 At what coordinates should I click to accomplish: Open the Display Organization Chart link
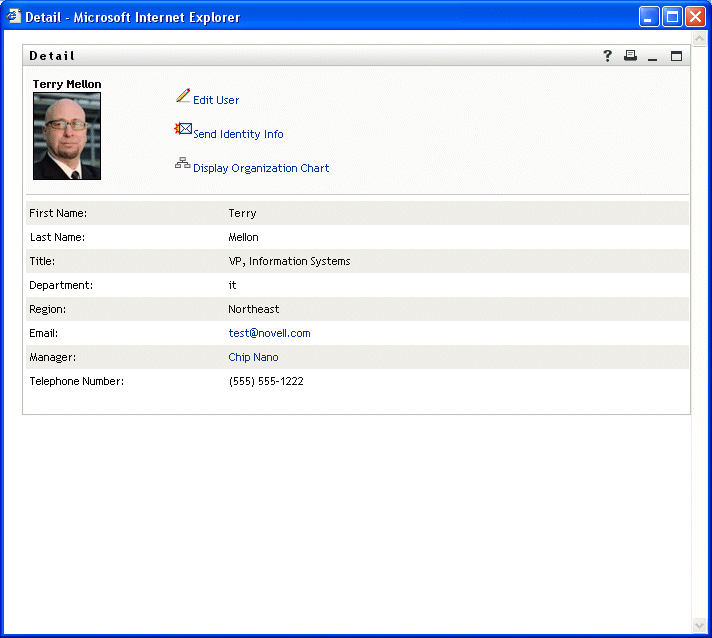261,168
